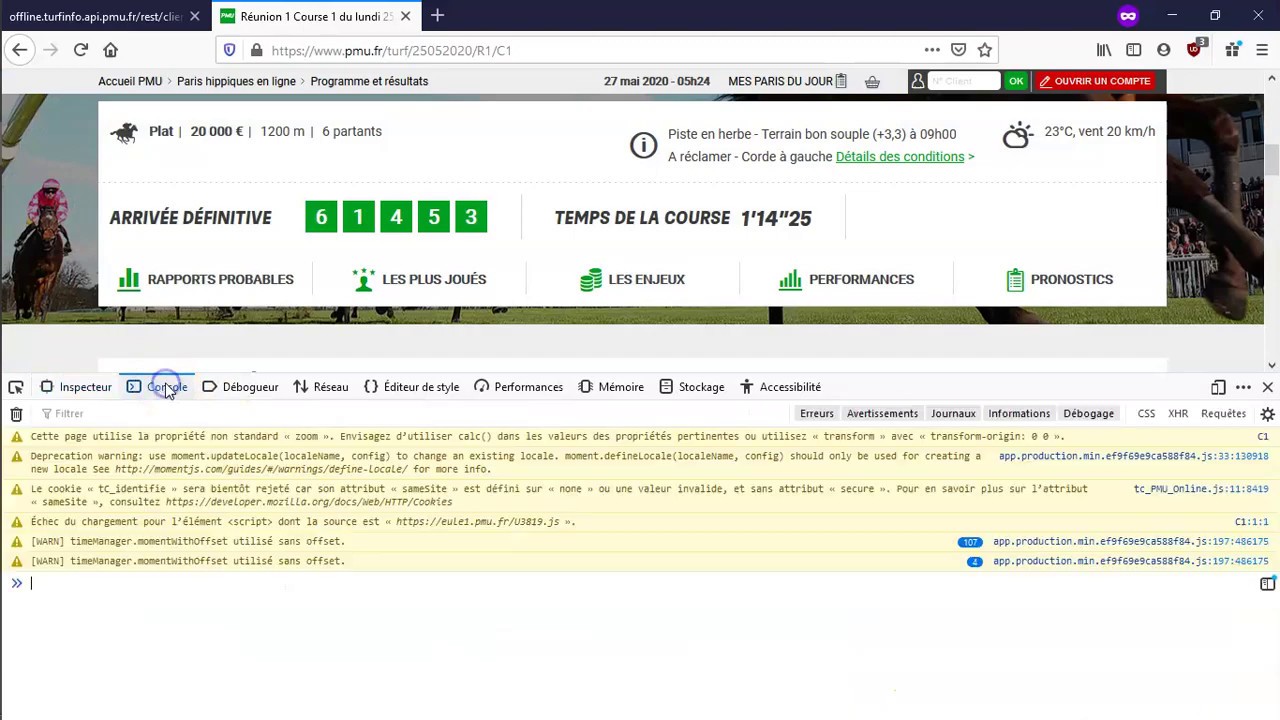Open the Débogueur tab
The width and height of the screenshot is (1280, 720).
240,387
